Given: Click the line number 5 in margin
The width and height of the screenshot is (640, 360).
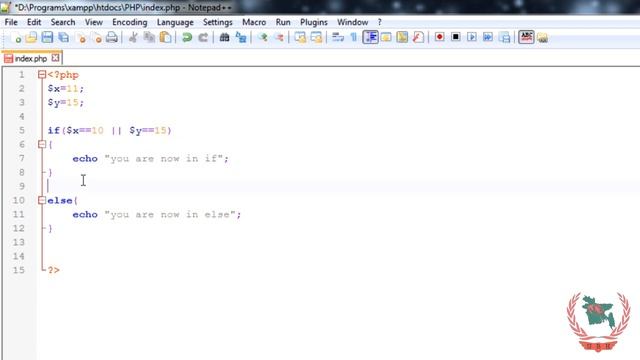Looking at the screenshot, I should [x=22, y=131].
